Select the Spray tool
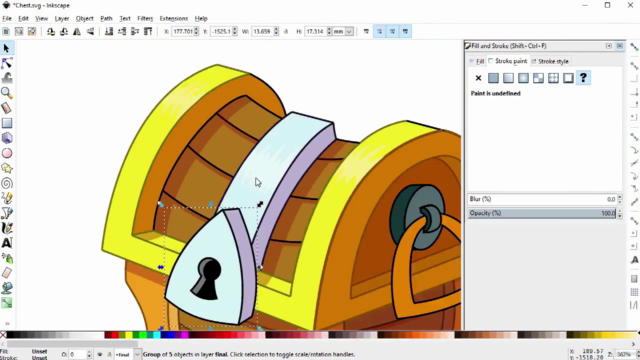 pos(7,258)
